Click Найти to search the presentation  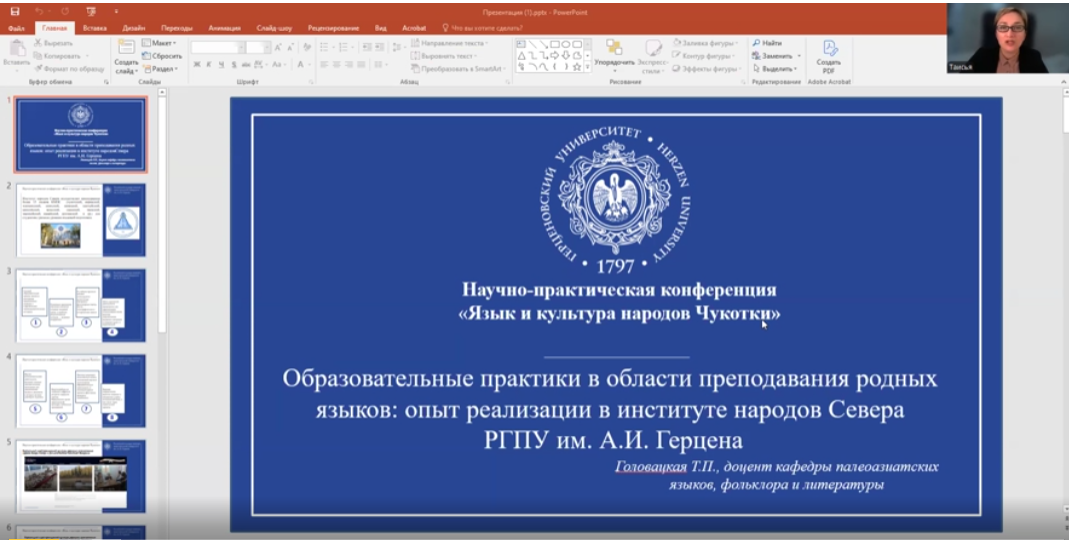767,43
